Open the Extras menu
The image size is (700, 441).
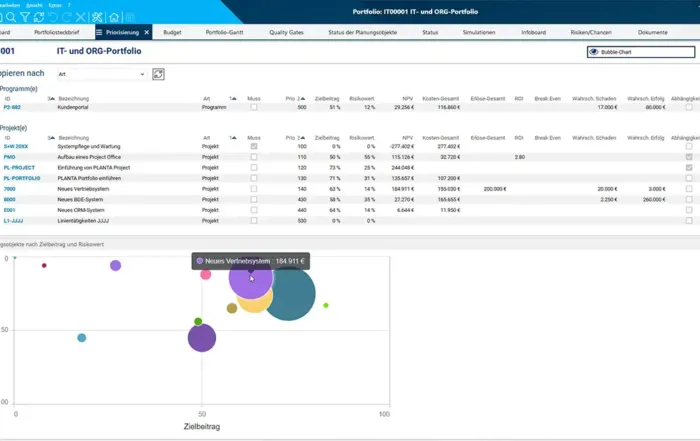pos(55,5)
